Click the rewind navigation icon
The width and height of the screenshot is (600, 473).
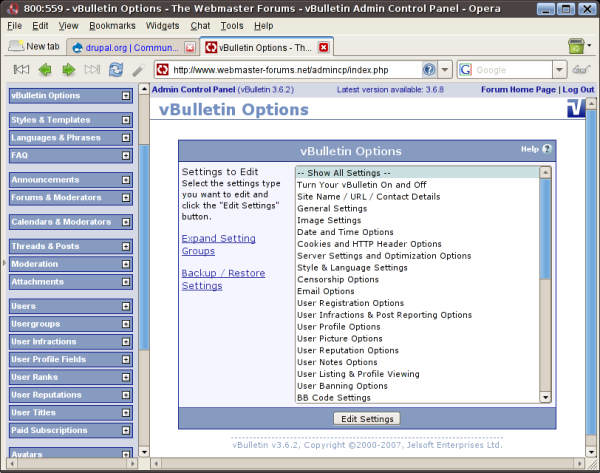21,70
